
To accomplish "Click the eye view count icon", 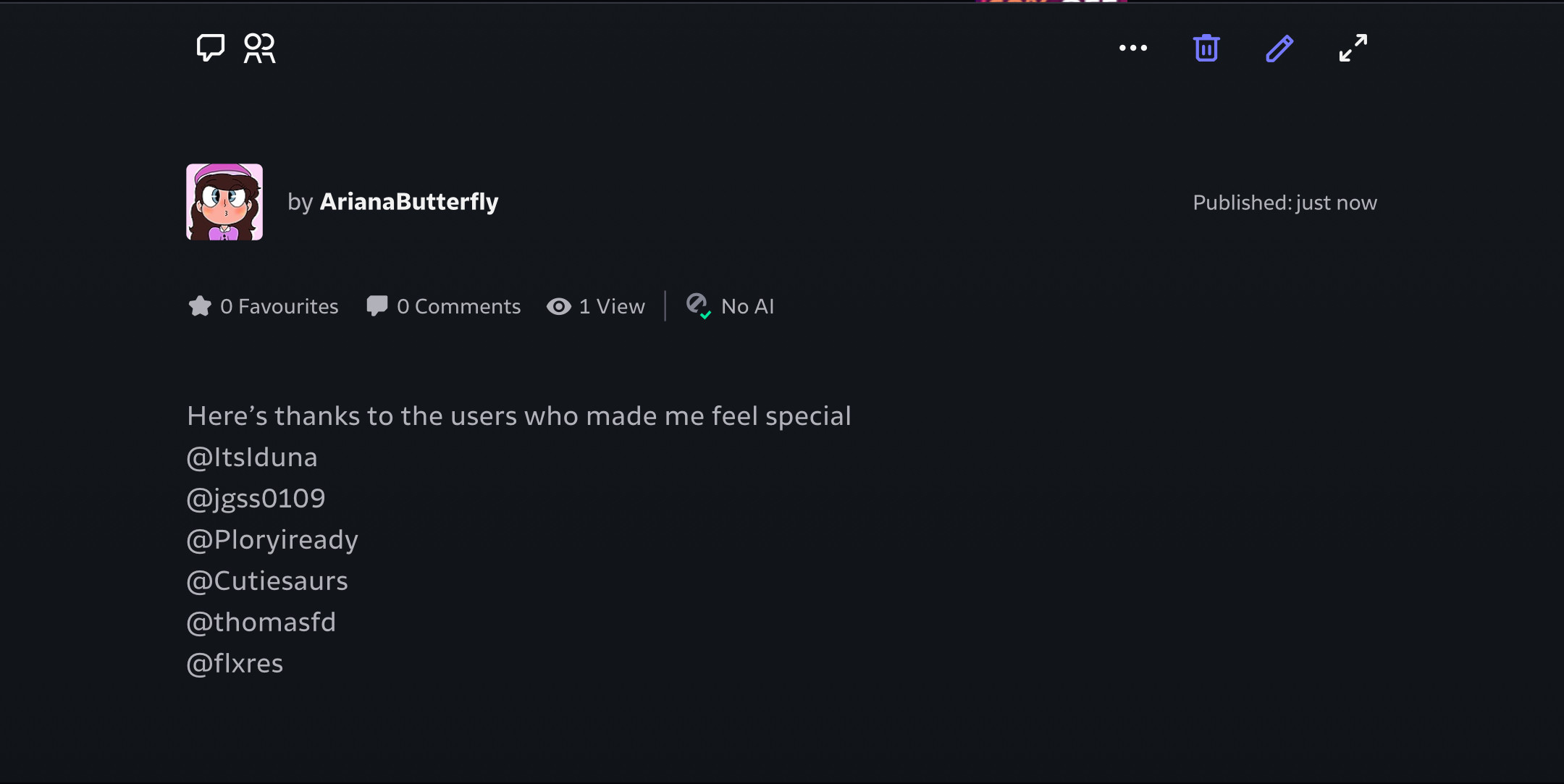I will pyautogui.click(x=558, y=306).
